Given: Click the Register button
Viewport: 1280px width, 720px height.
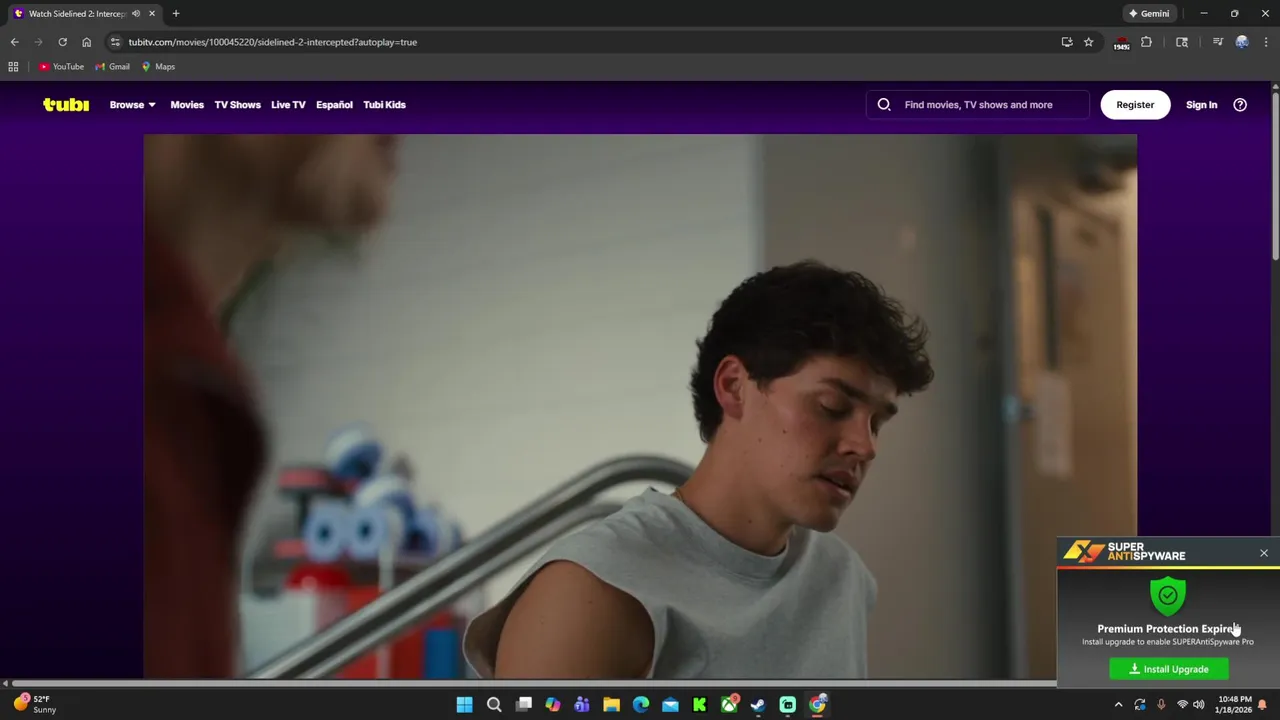Looking at the screenshot, I should coord(1135,104).
